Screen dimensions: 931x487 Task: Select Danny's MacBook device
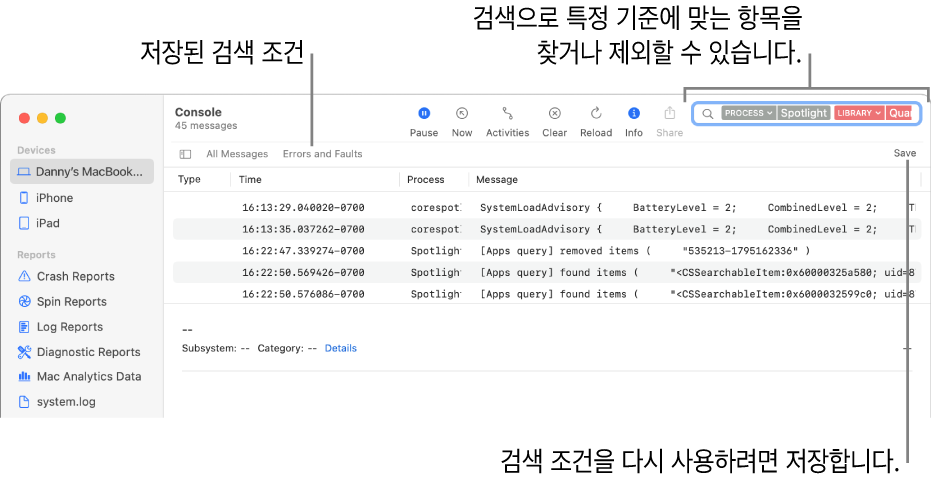82,172
